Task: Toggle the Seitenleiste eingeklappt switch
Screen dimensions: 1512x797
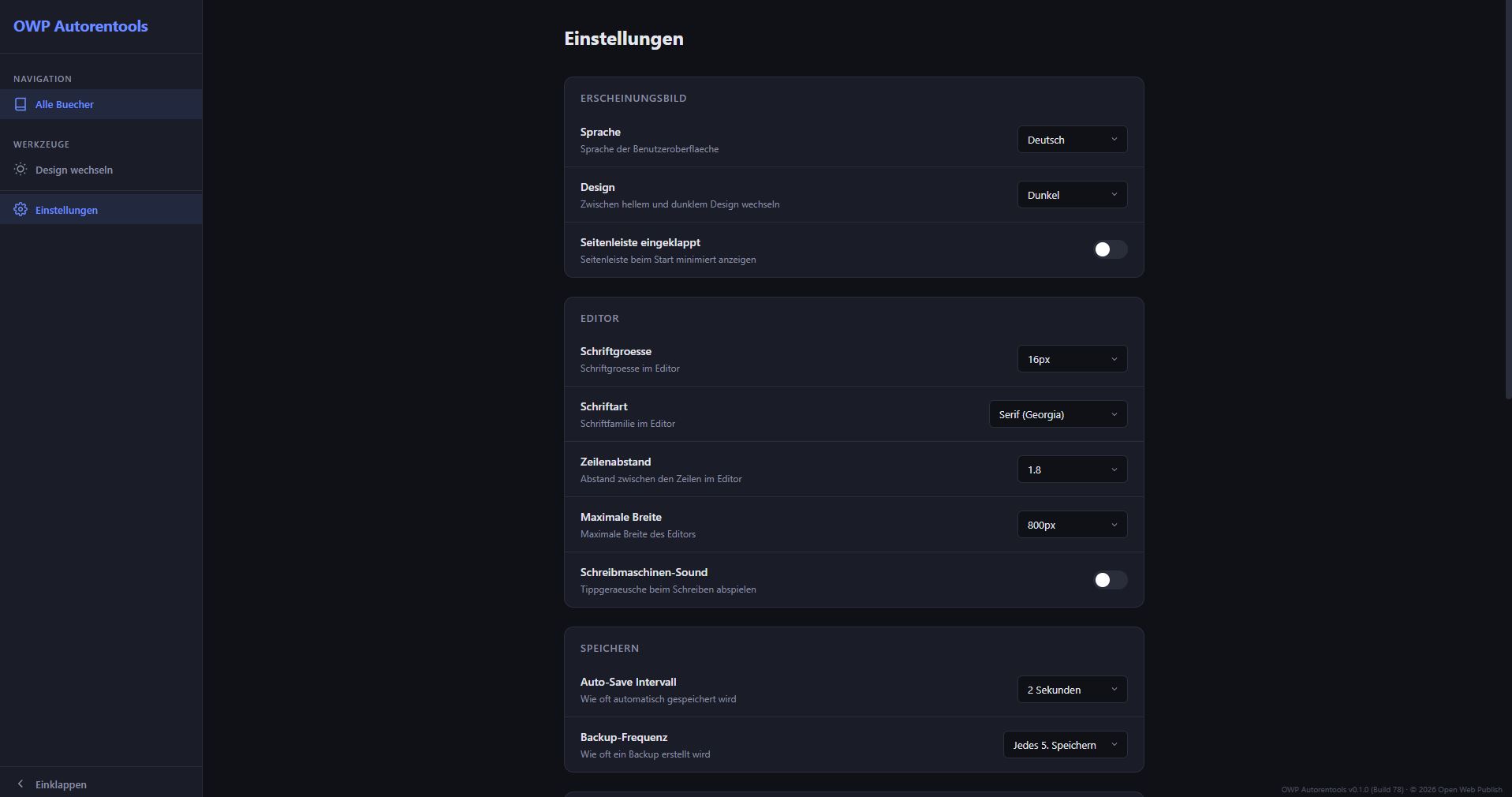Action: click(1110, 250)
